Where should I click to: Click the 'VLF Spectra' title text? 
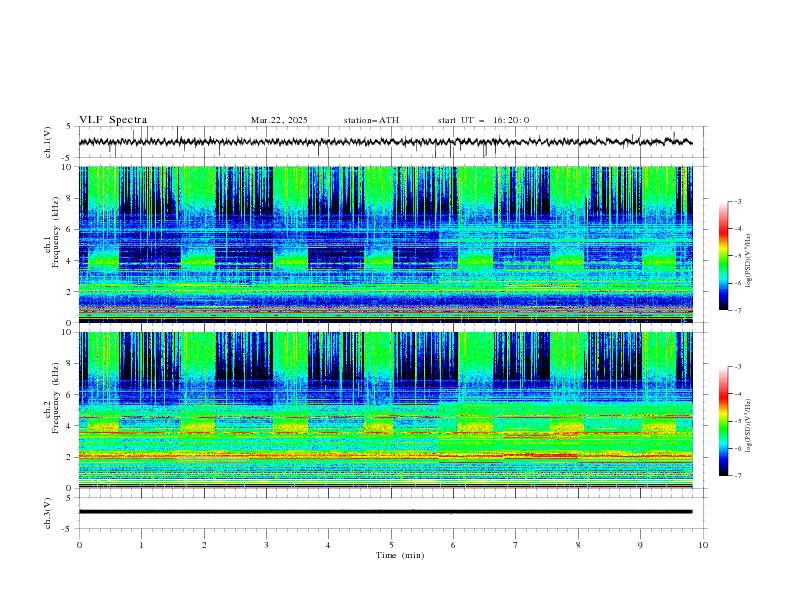[113, 120]
